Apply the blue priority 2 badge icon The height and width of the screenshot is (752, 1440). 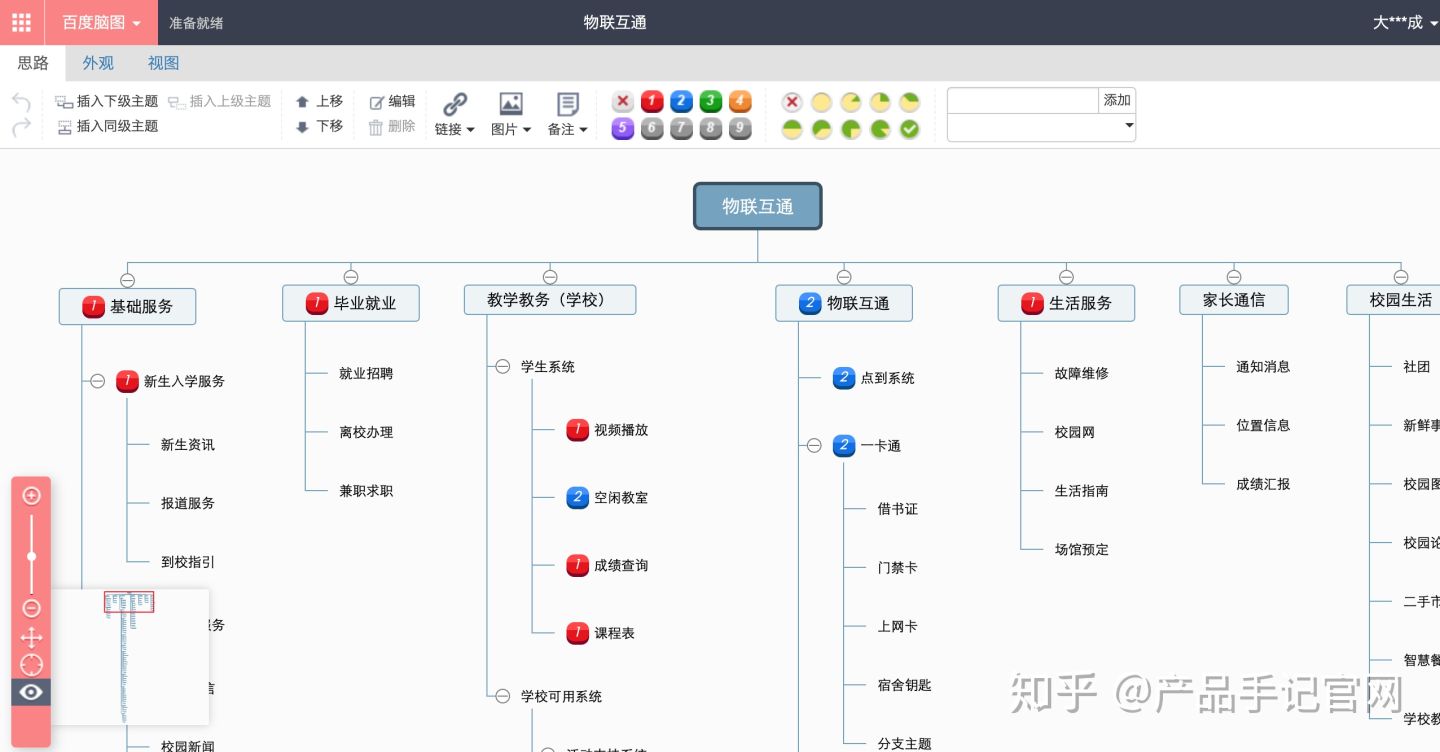pyautogui.click(x=681, y=101)
